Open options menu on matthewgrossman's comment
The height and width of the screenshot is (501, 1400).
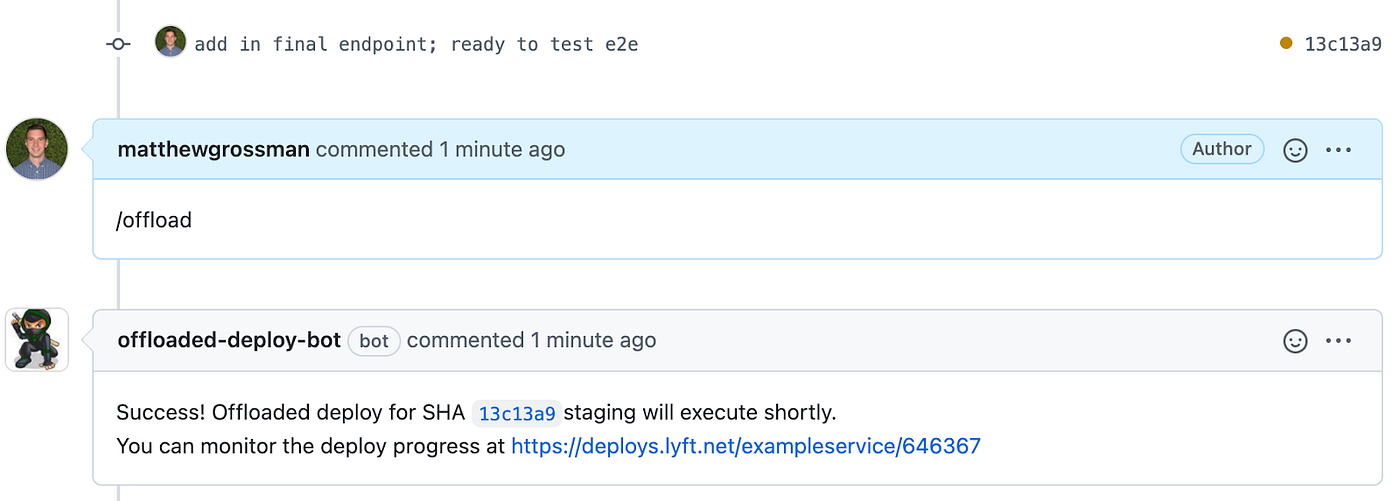(x=1338, y=150)
